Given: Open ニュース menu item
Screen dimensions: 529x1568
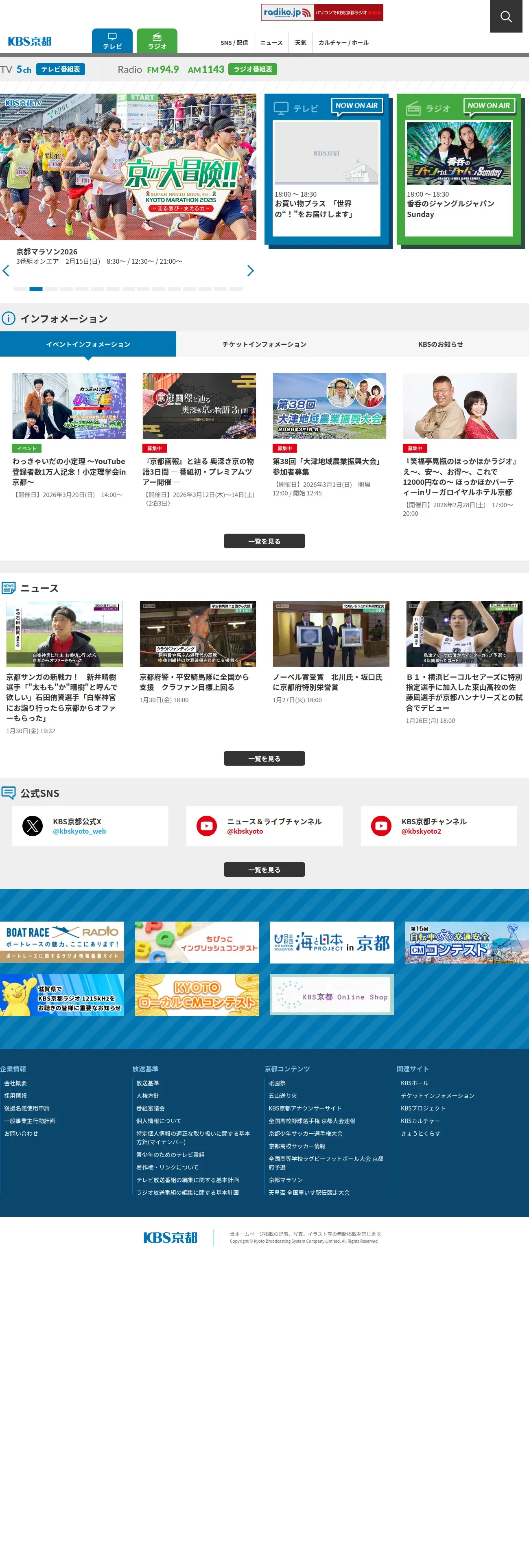Looking at the screenshot, I should [x=271, y=43].
